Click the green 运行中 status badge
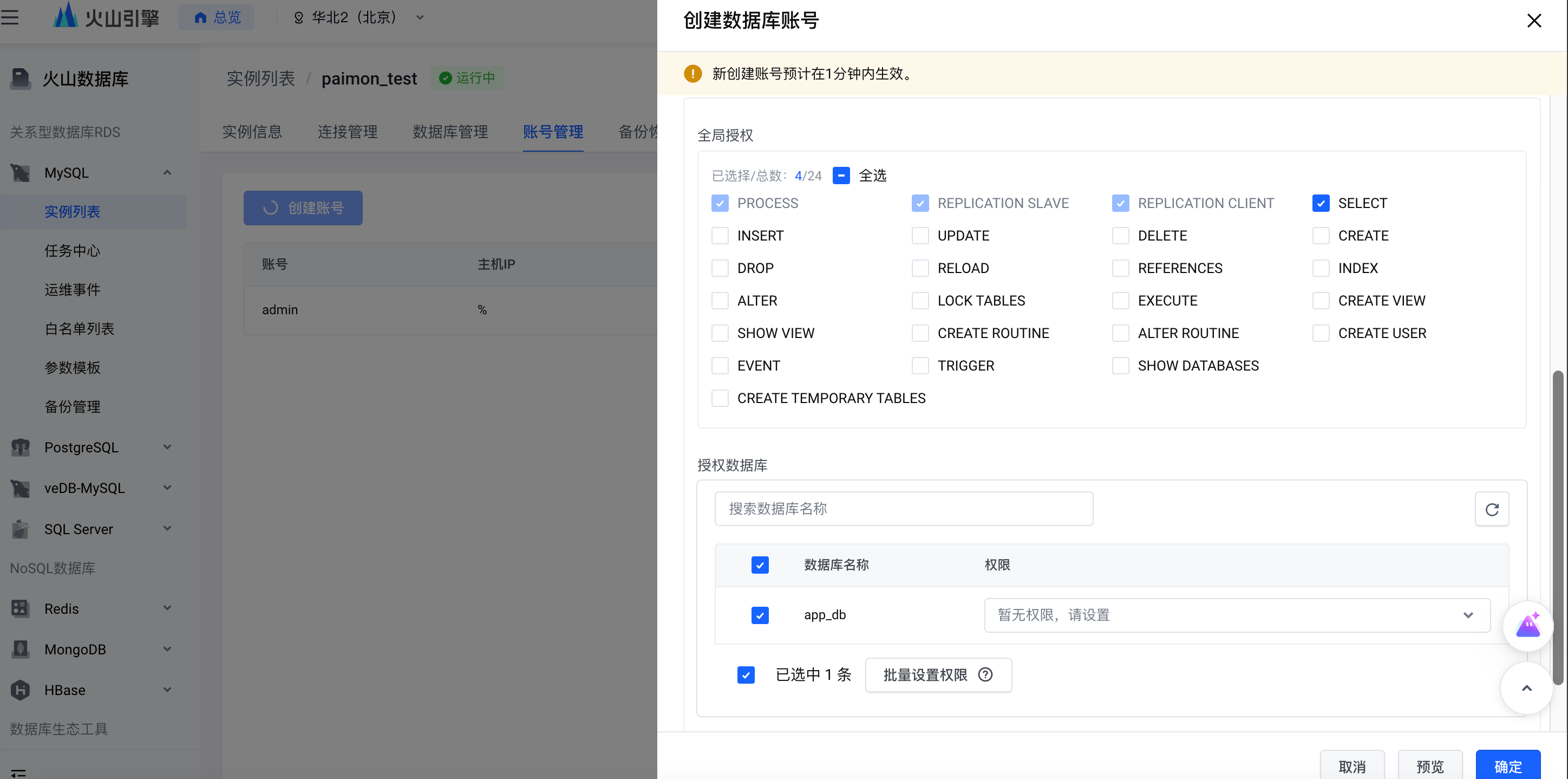This screenshot has height=779, width=1568. pos(467,78)
